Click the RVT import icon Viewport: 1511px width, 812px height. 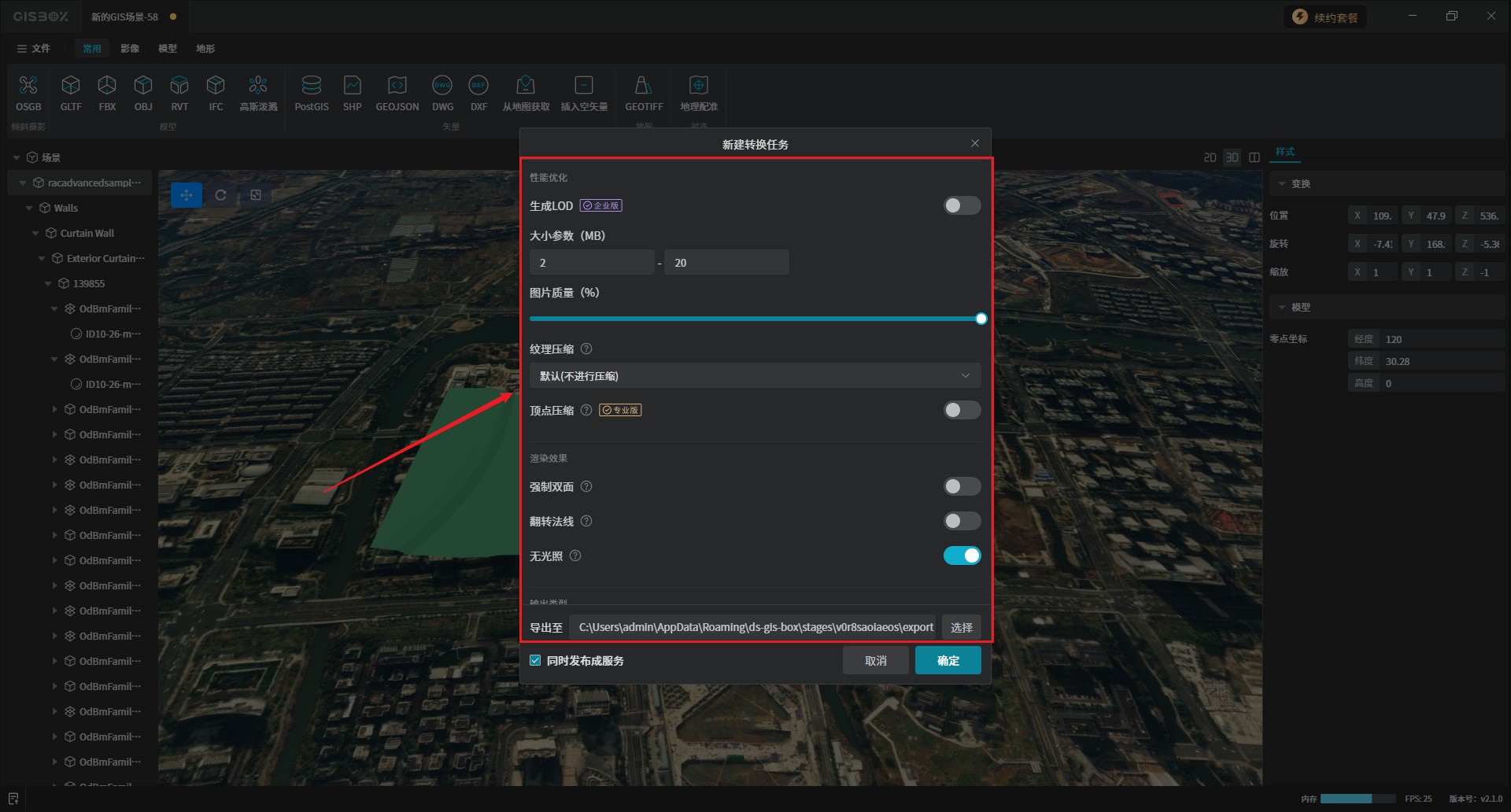coord(179,85)
